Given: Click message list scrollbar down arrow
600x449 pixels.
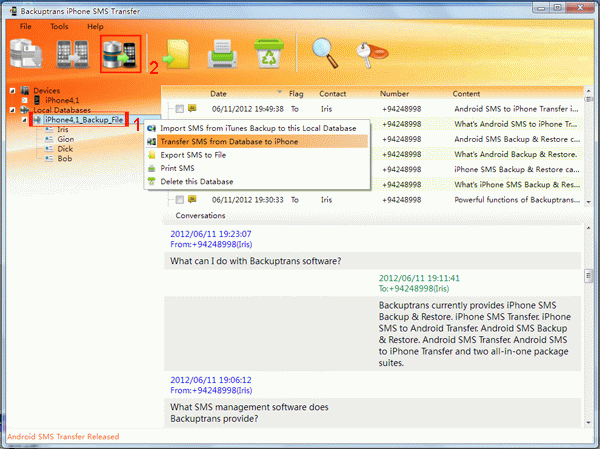Looking at the screenshot, I should [589, 201].
